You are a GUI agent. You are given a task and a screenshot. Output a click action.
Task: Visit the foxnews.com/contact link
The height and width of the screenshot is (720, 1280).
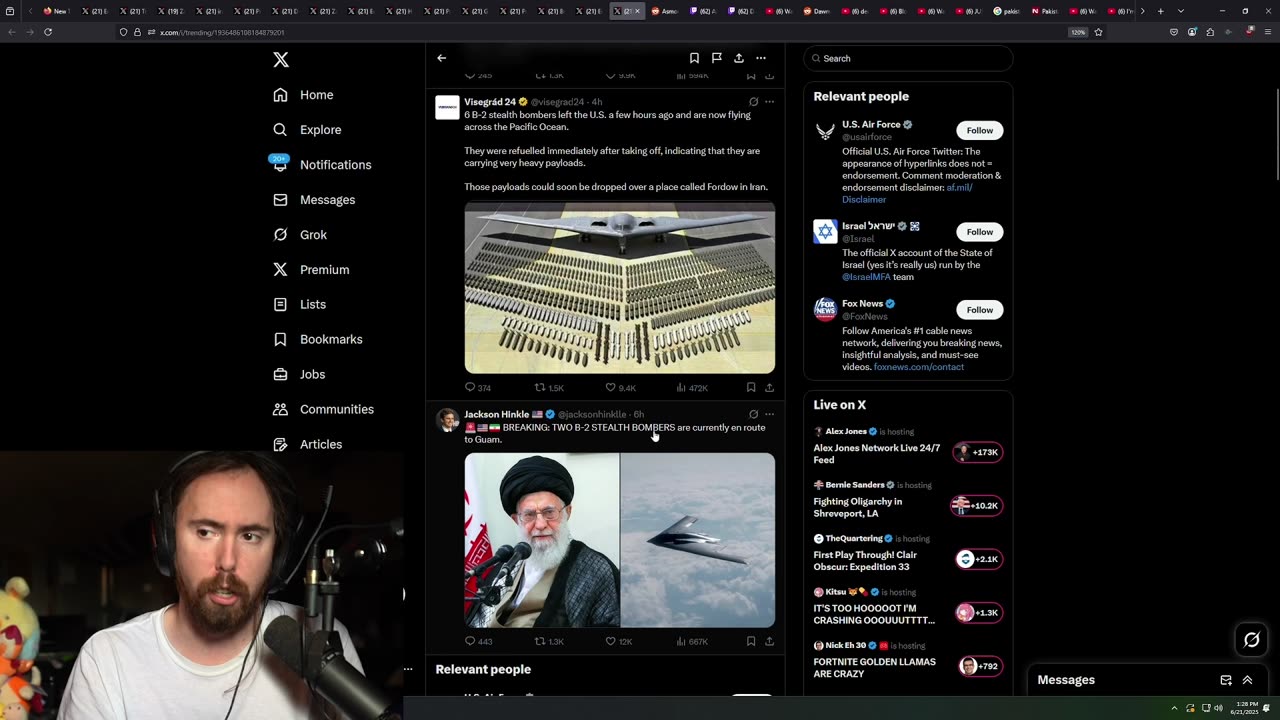pos(919,367)
